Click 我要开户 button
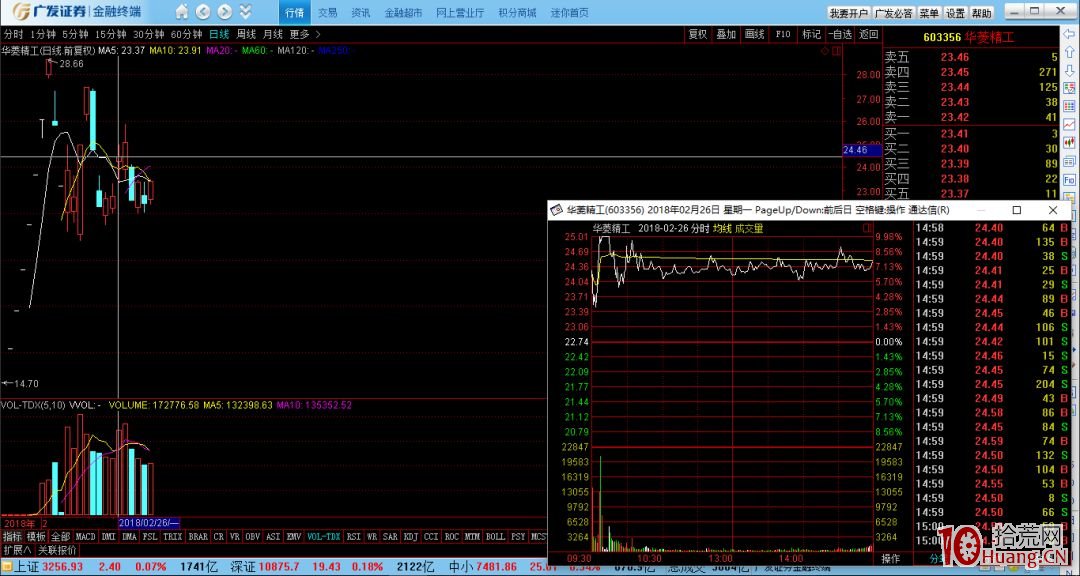Viewport: 1080px width, 576px height. pos(848,13)
